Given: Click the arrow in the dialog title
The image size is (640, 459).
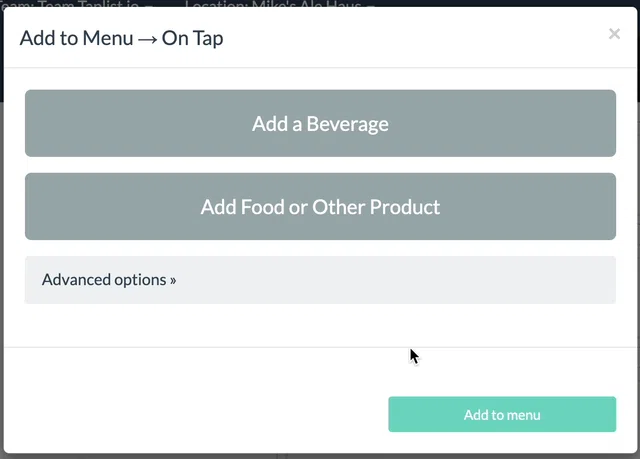Looking at the screenshot, I should [x=147, y=40].
